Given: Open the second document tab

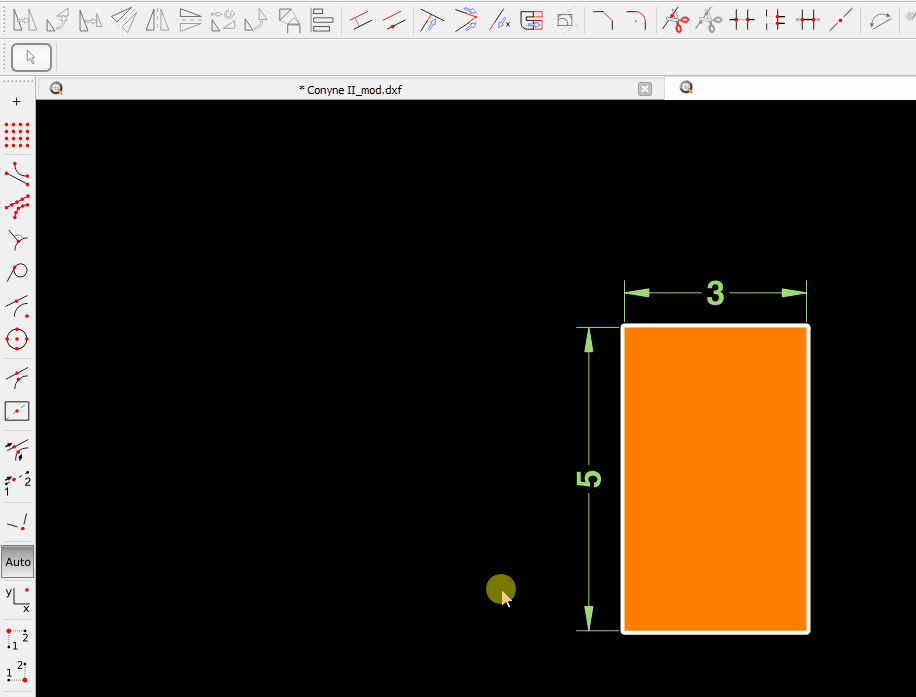Looking at the screenshot, I should (790, 88).
